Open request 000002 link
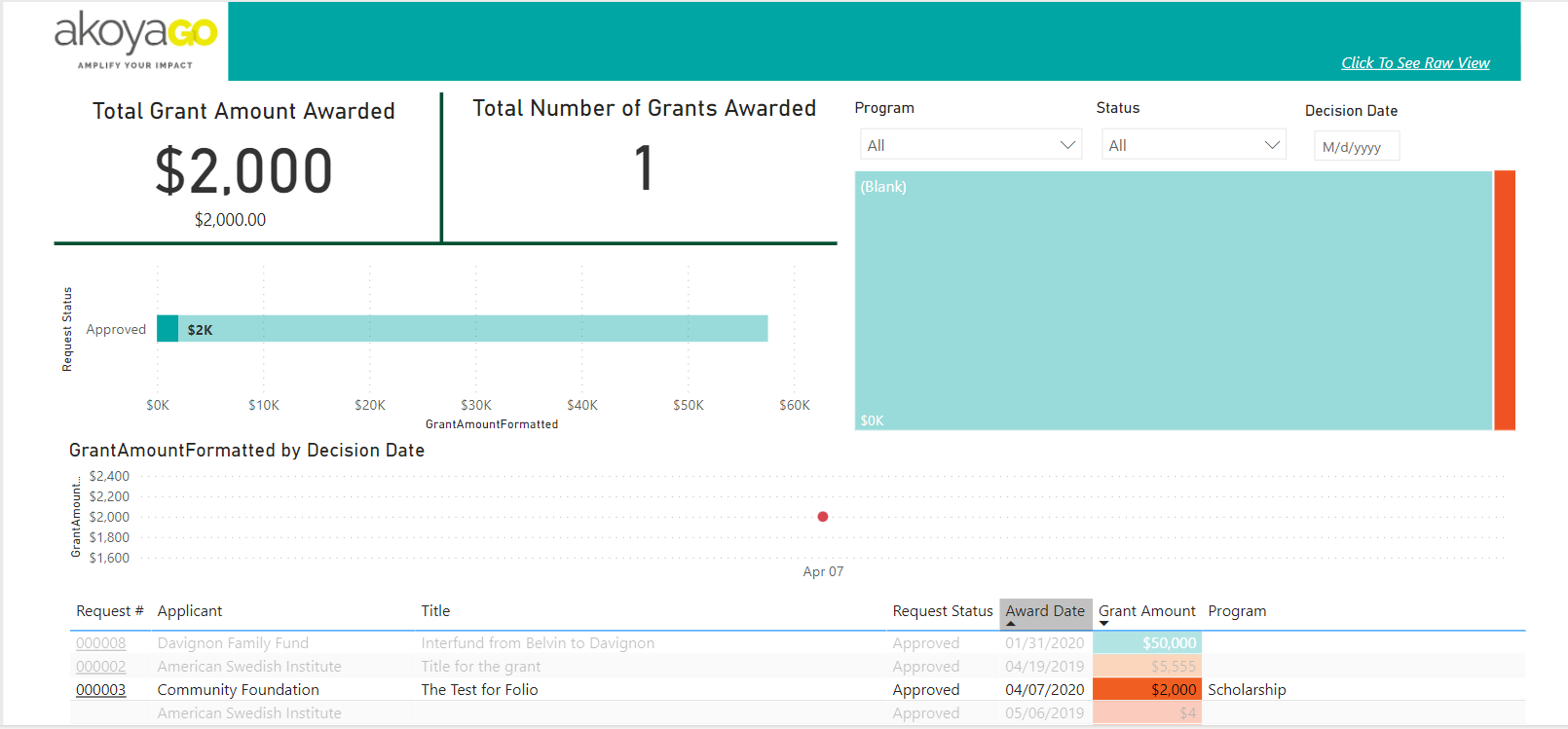 (101, 667)
